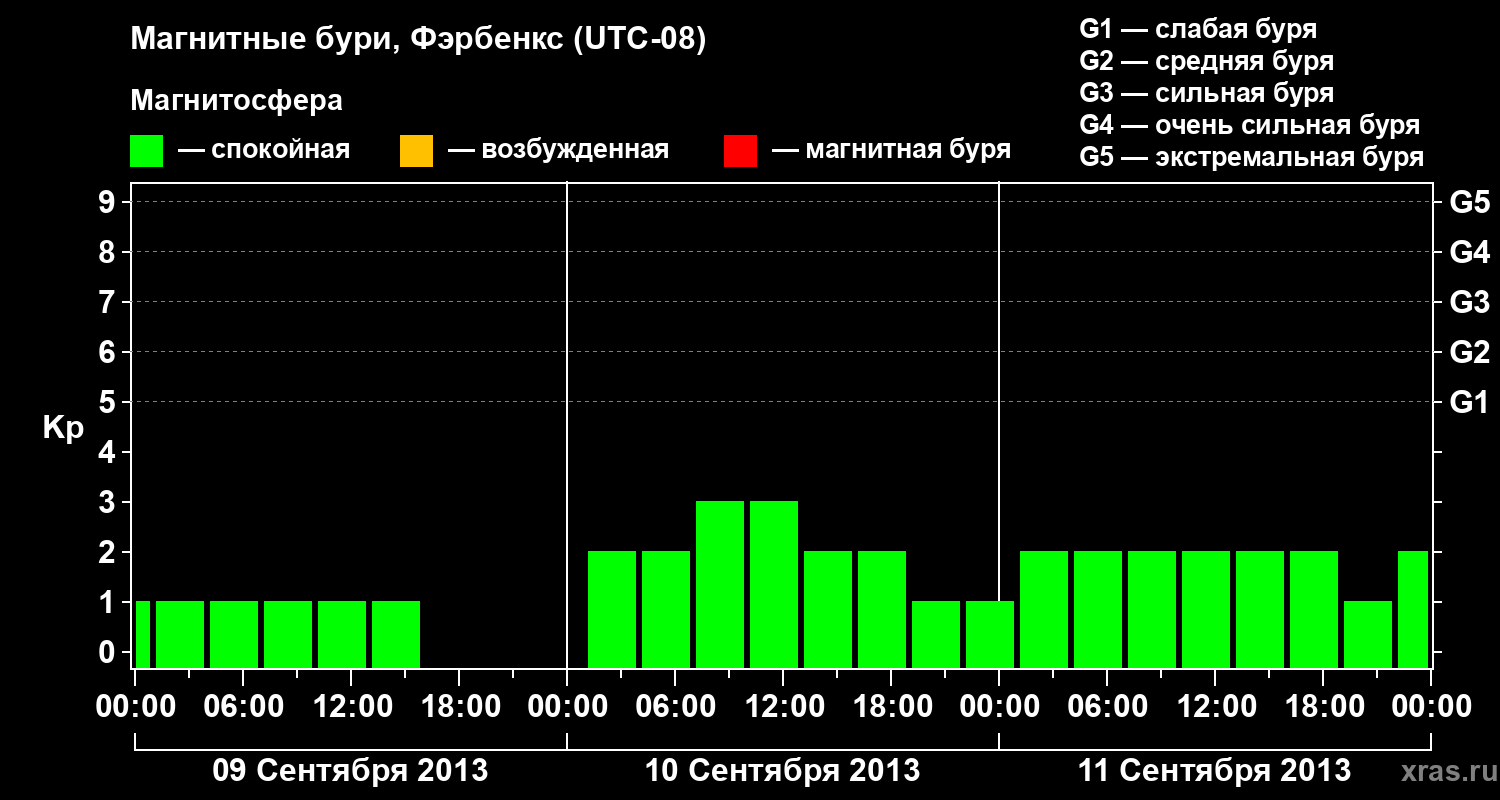Click legend line 'G1 — слабая буря'
The height and width of the screenshot is (800, 1500).
coord(1198,29)
